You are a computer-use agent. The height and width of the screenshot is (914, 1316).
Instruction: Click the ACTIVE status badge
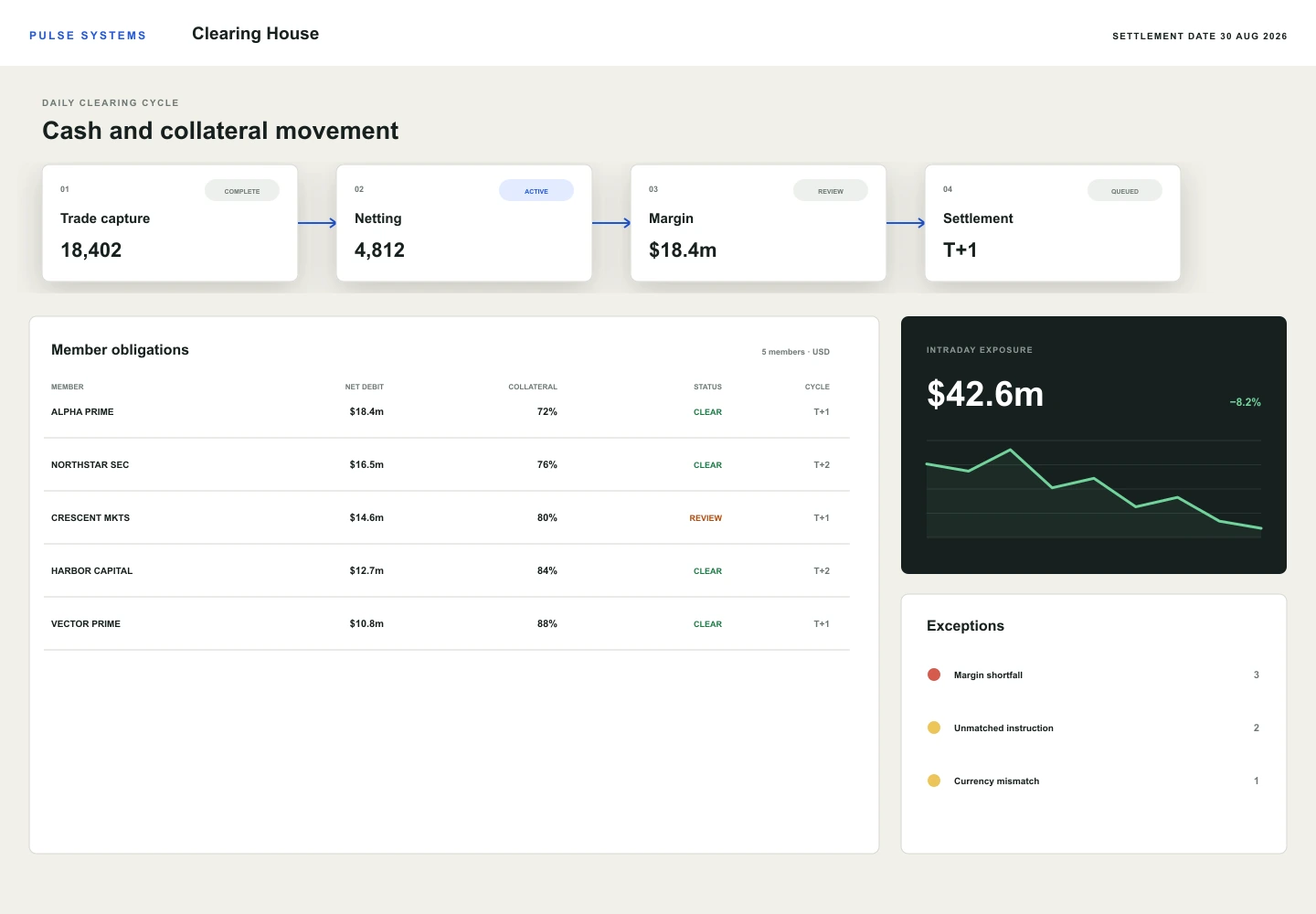(536, 191)
